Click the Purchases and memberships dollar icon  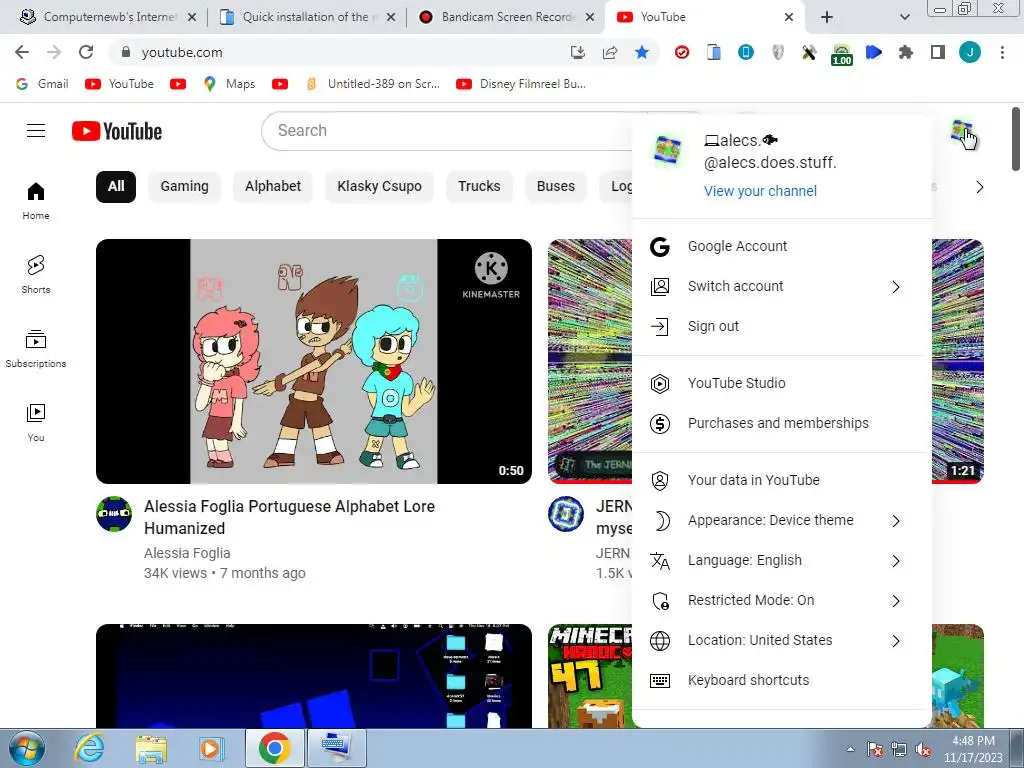pyautogui.click(x=660, y=424)
